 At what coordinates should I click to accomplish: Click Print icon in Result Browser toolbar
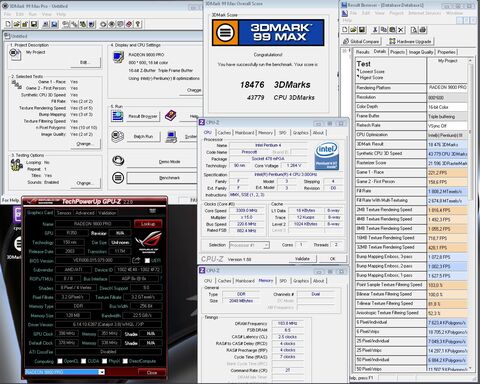coord(423,30)
